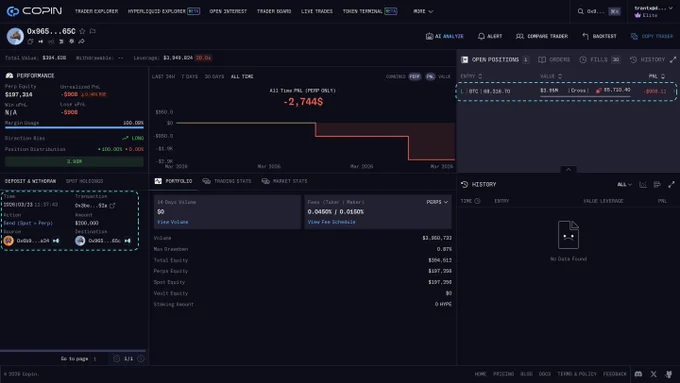
Task: Click the position distribution green bar
Action: (x=74, y=161)
